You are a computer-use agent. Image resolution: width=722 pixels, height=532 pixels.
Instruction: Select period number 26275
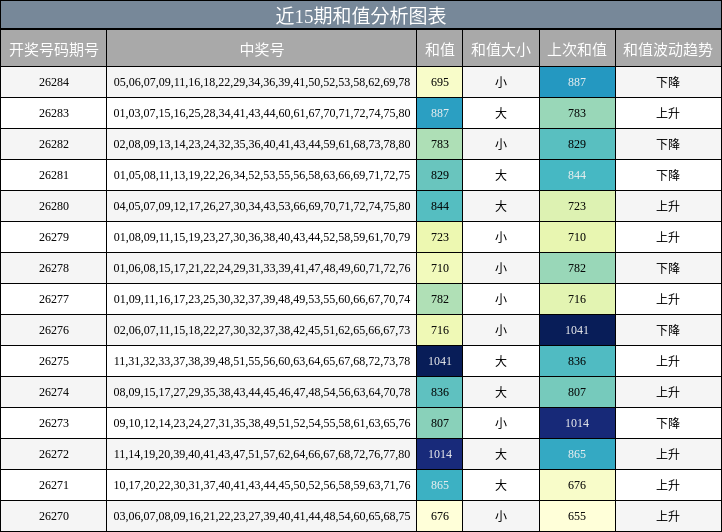pos(54,361)
